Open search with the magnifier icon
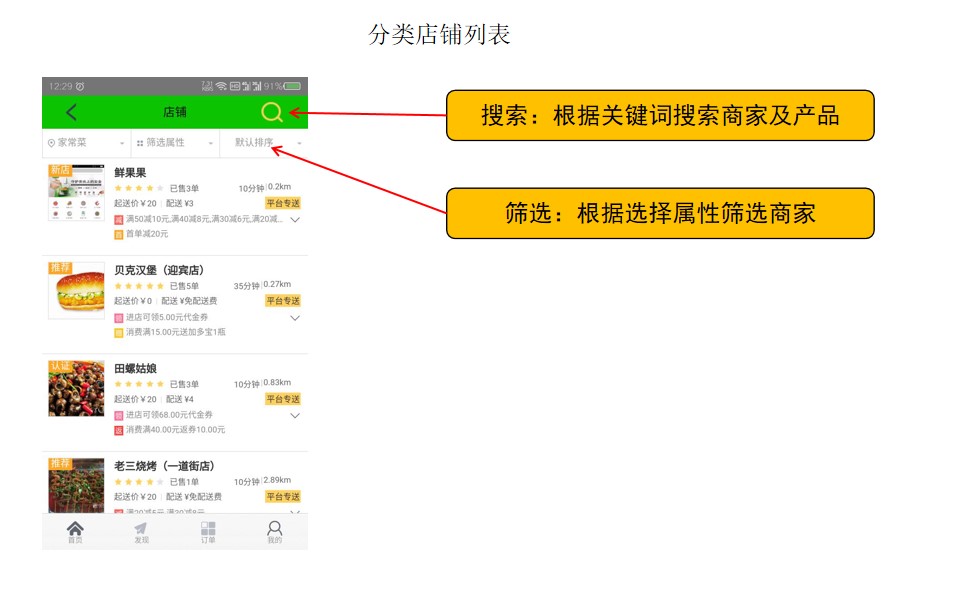Screen dimensions: 960x600 pos(271,112)
